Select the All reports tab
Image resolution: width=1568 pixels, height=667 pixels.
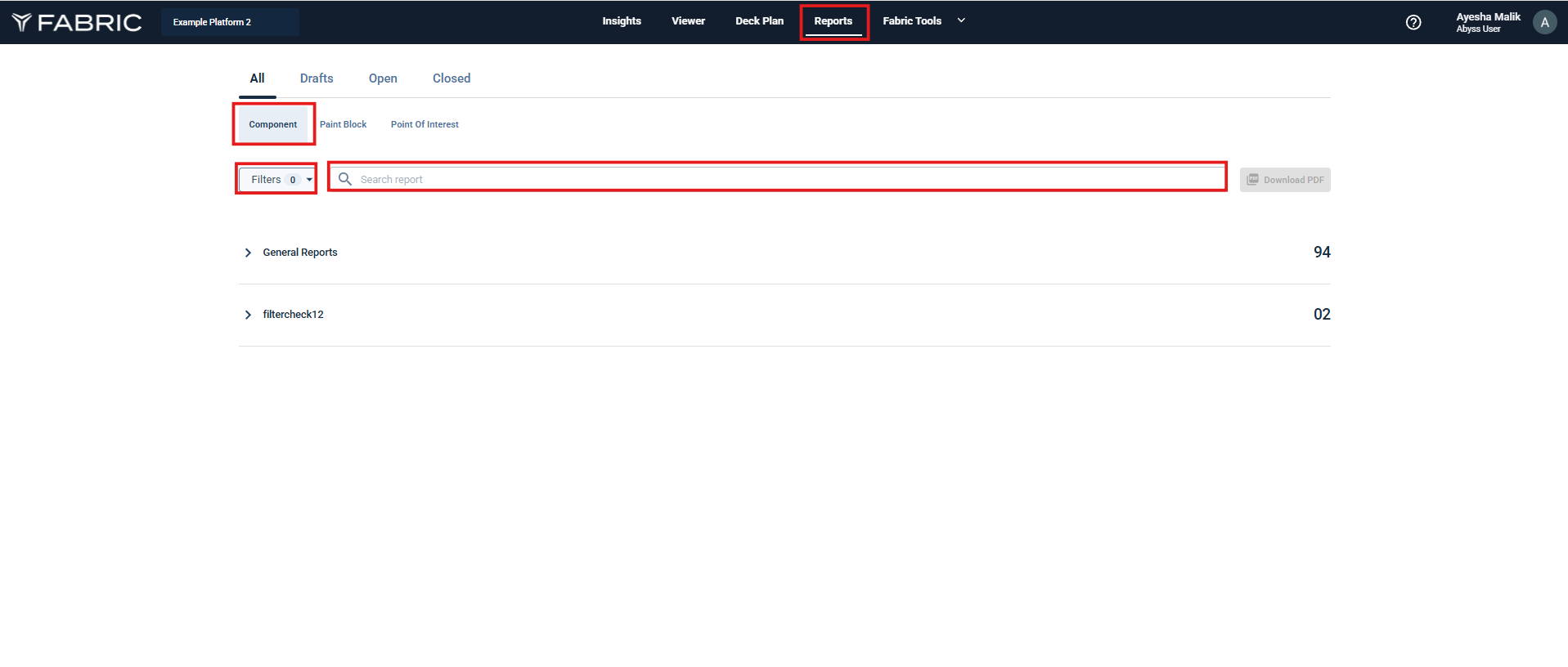[257, 78]
